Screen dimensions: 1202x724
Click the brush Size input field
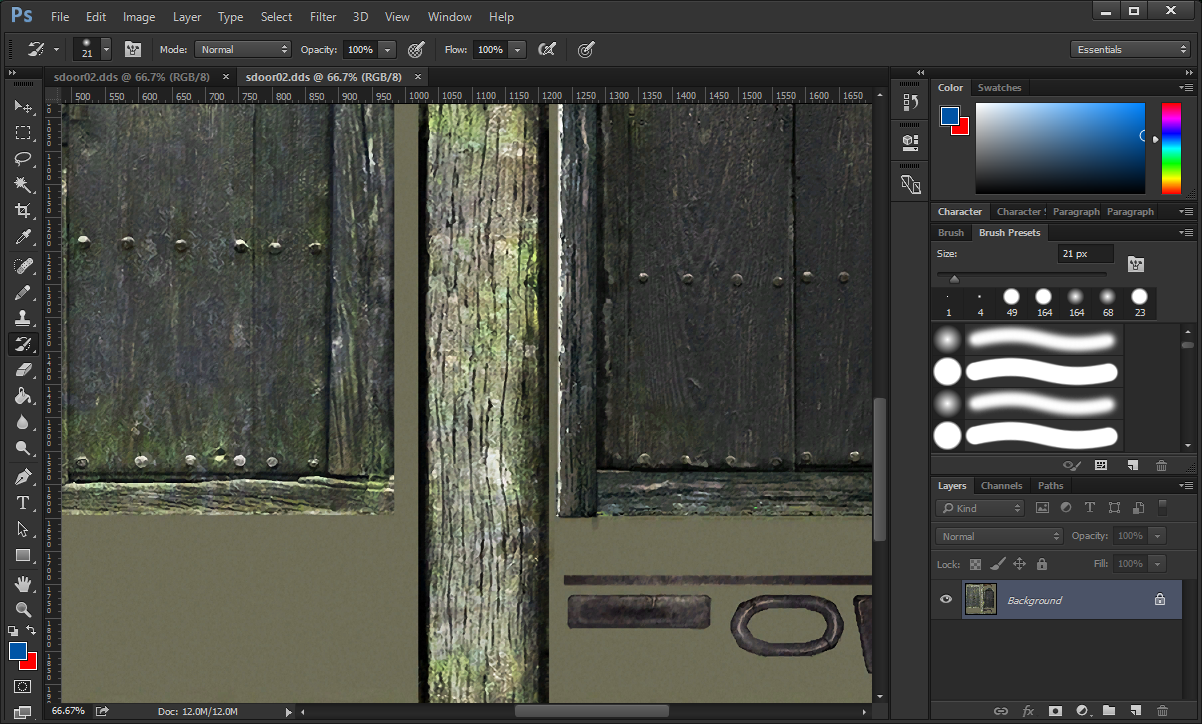click(1085, 254)
